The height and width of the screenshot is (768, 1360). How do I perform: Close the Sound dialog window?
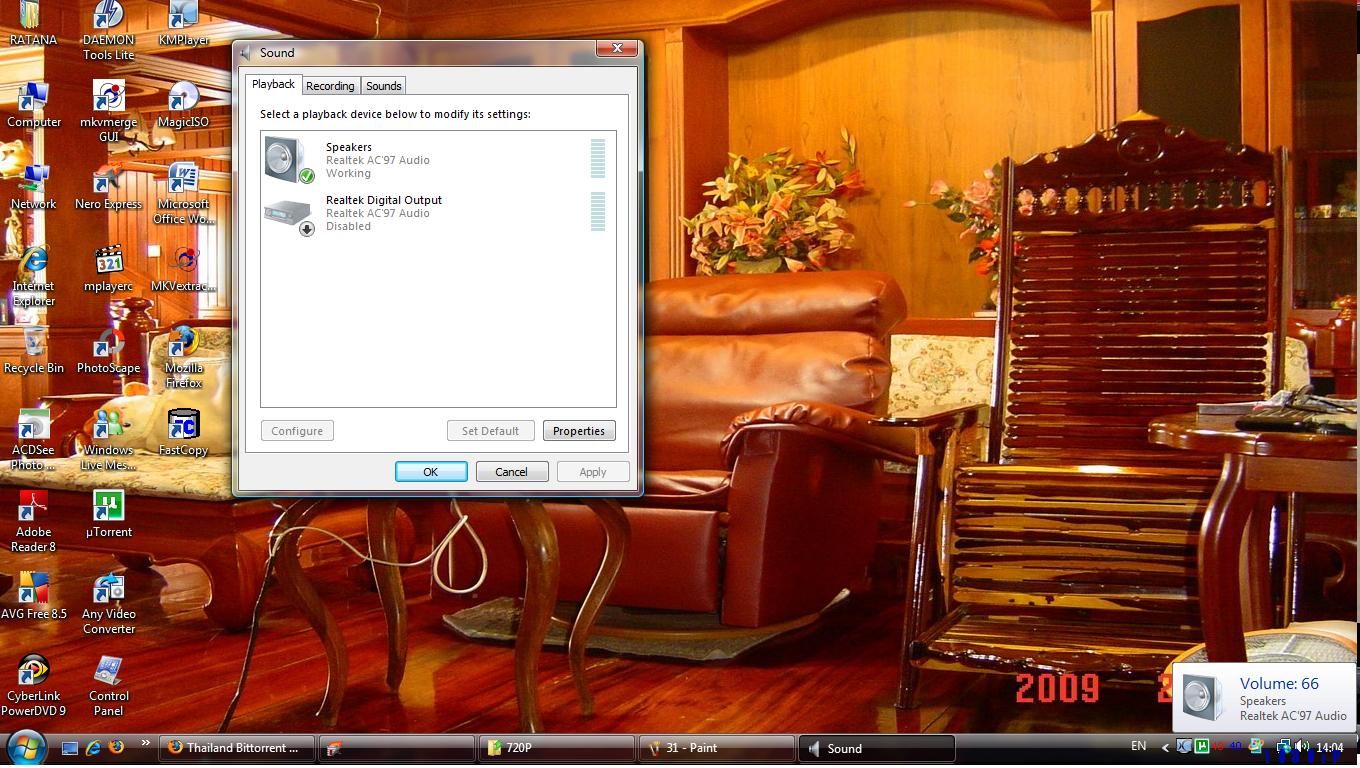pyautogui.click(x=617, y=48)
